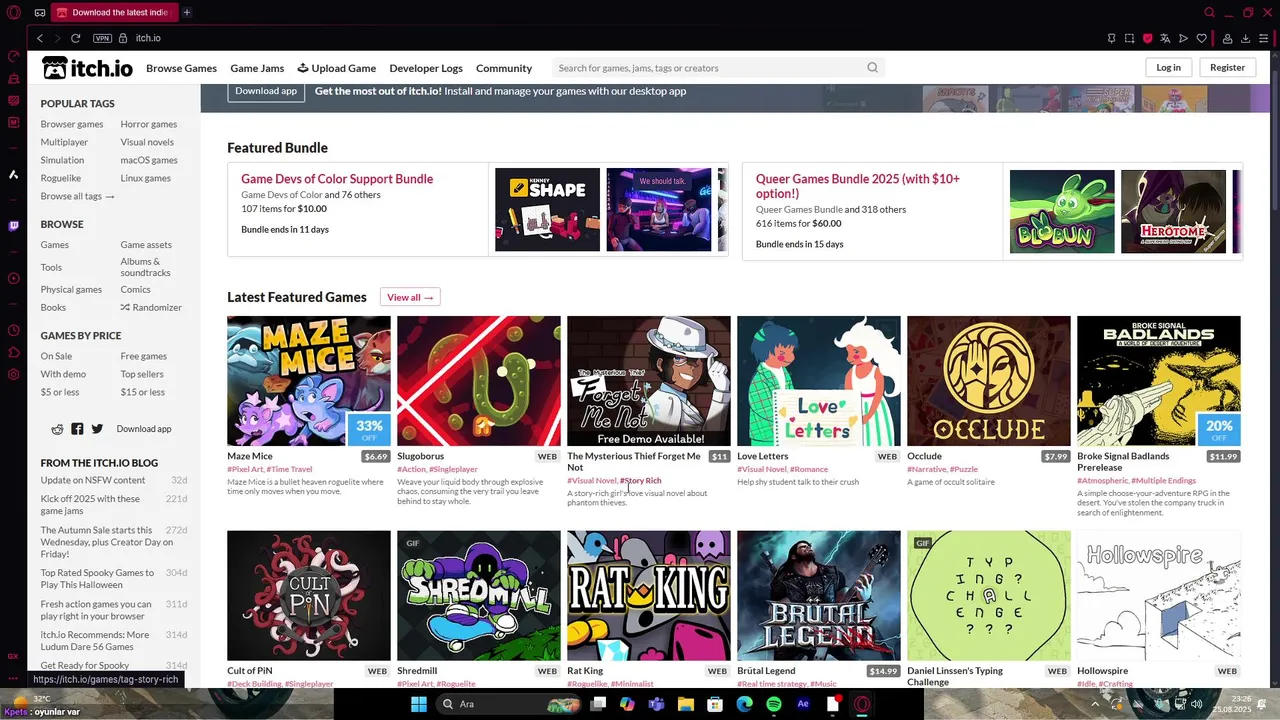
Task: Open Twitch in the Opera sidebar
Action: 13,226
